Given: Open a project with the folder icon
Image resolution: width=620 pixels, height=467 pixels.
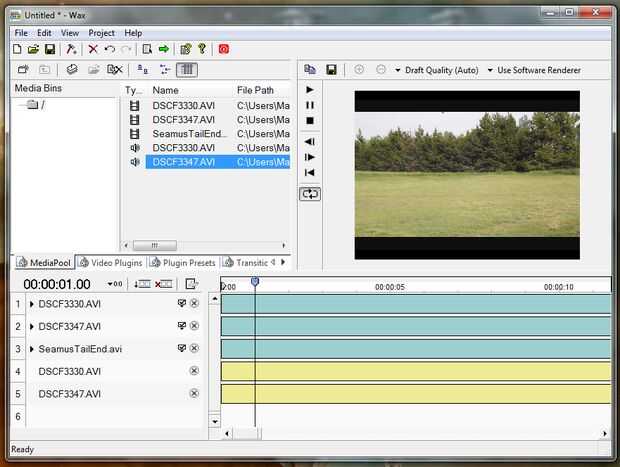Looking at the screenshot, I should pos(33,49).
